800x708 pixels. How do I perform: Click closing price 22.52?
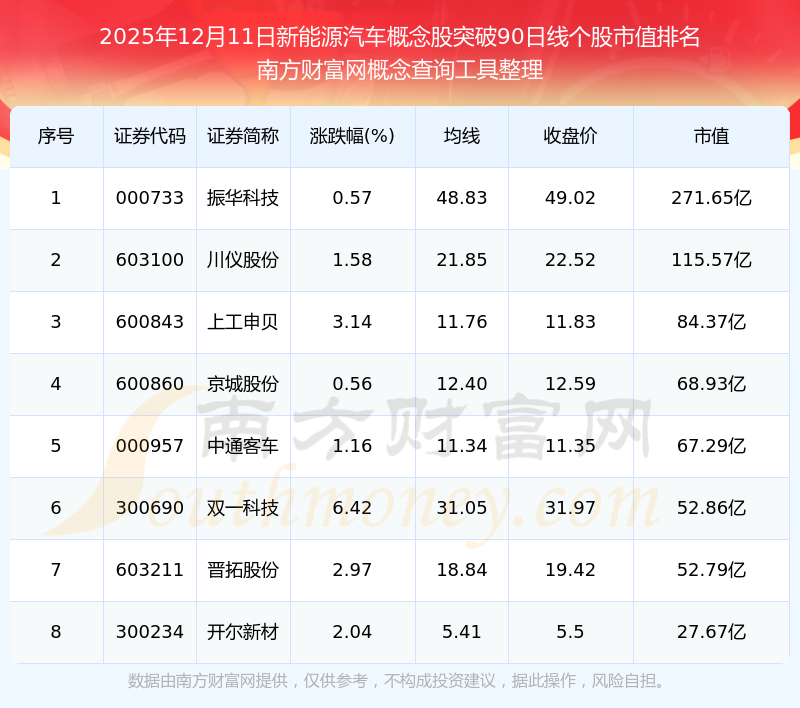pos(570,260)
